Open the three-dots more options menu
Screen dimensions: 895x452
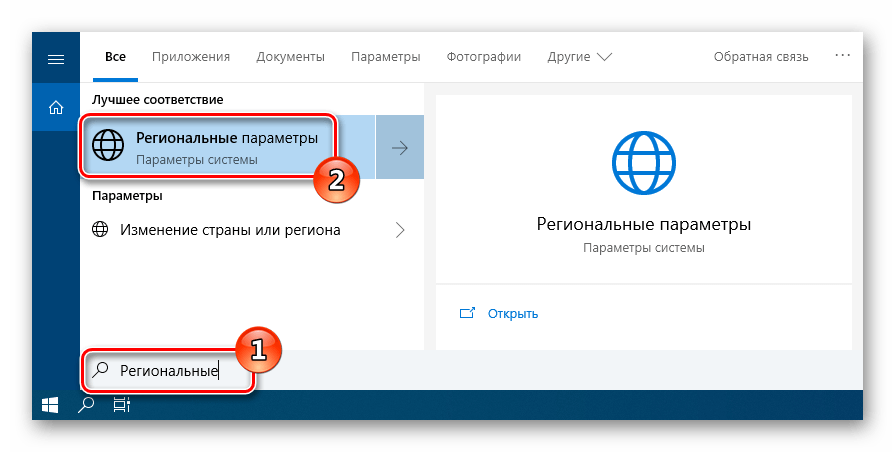point(842,56)
